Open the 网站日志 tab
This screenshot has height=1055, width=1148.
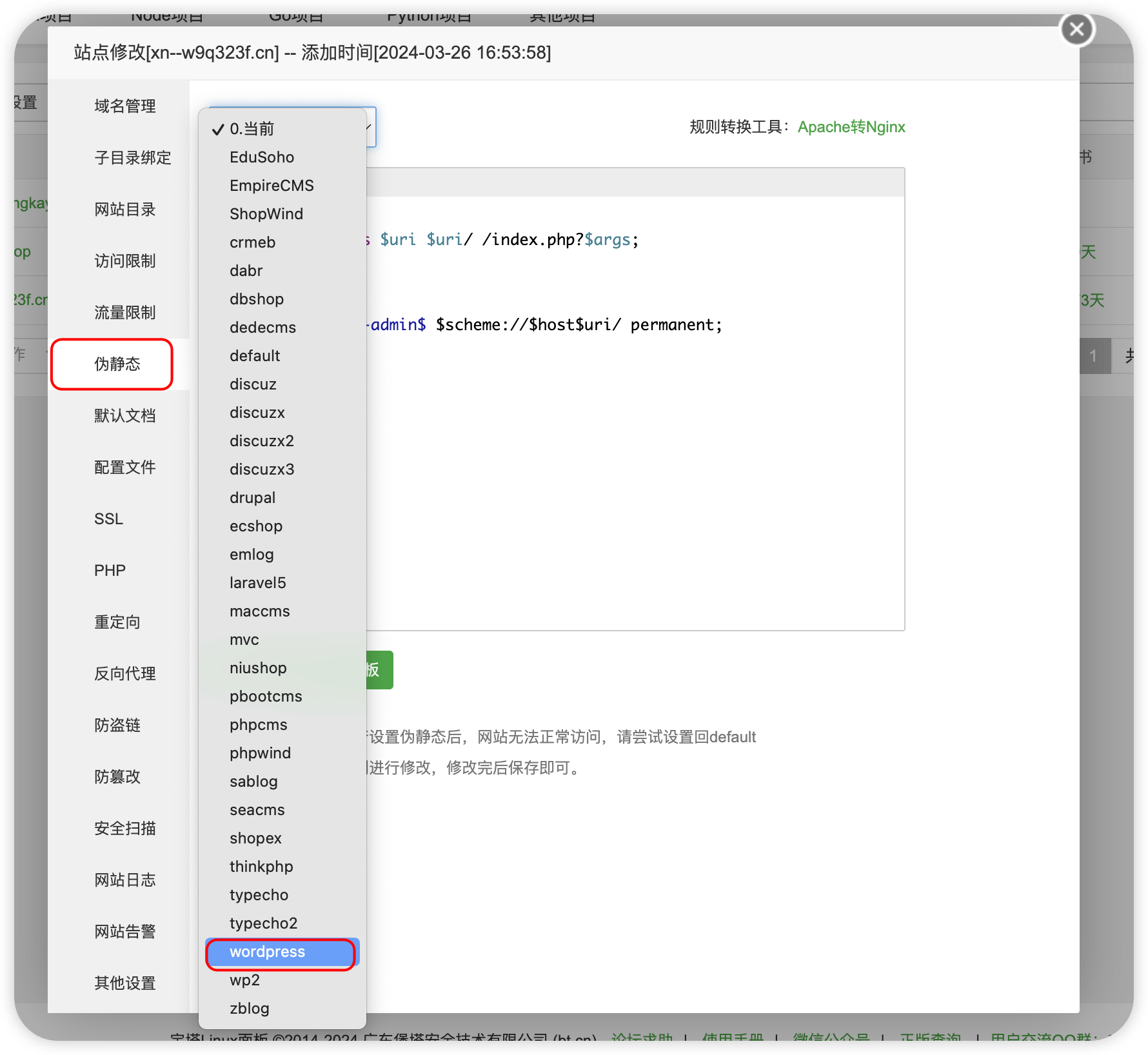pos(125,880)
